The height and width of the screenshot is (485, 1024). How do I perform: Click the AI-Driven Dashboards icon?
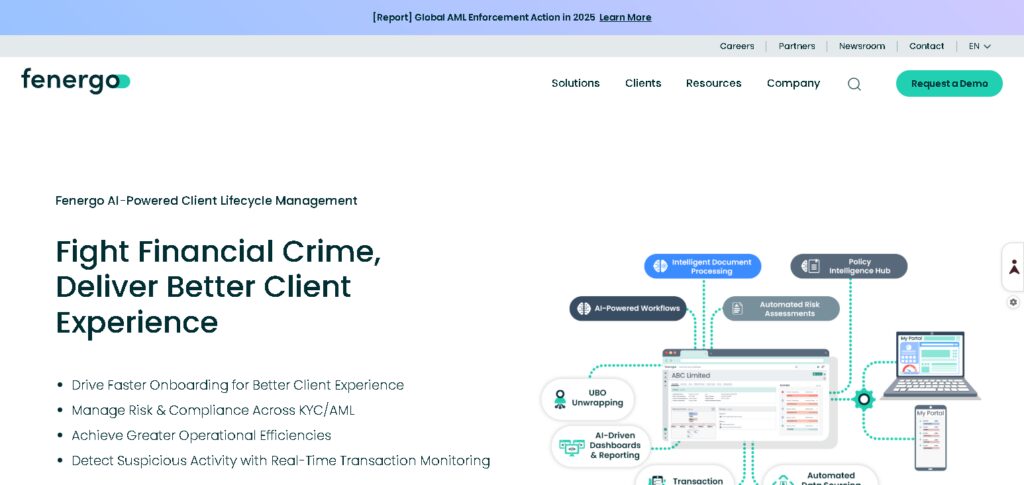[x=571, y=447]
